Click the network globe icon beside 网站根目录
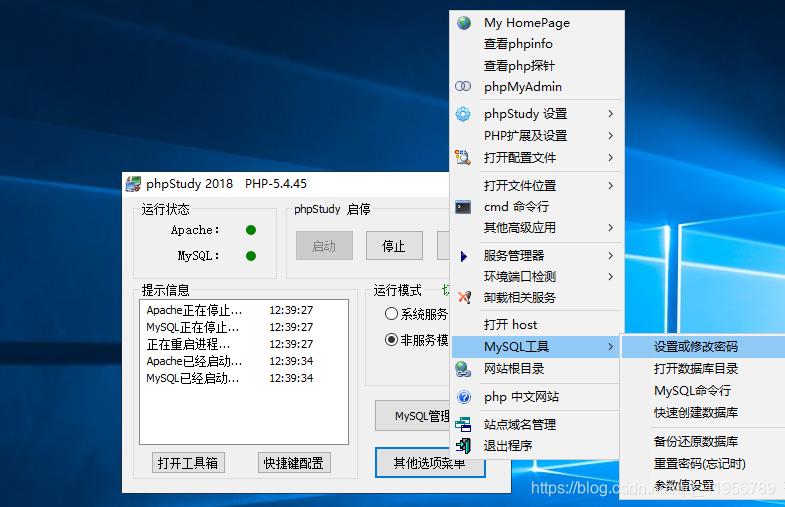 [463, 369]
